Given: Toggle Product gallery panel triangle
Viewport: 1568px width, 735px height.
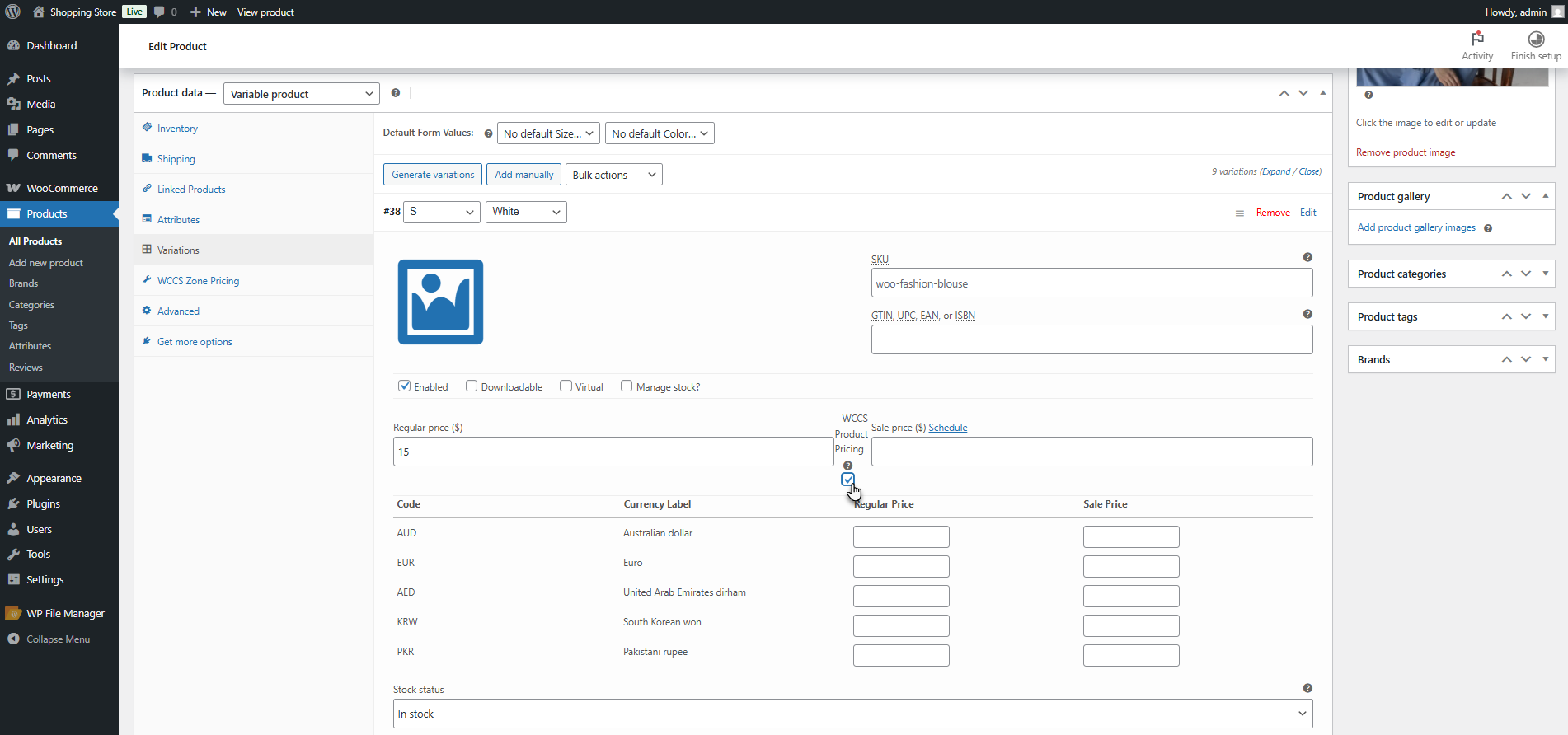Looking at the screenshot, I should [1545, 196].
